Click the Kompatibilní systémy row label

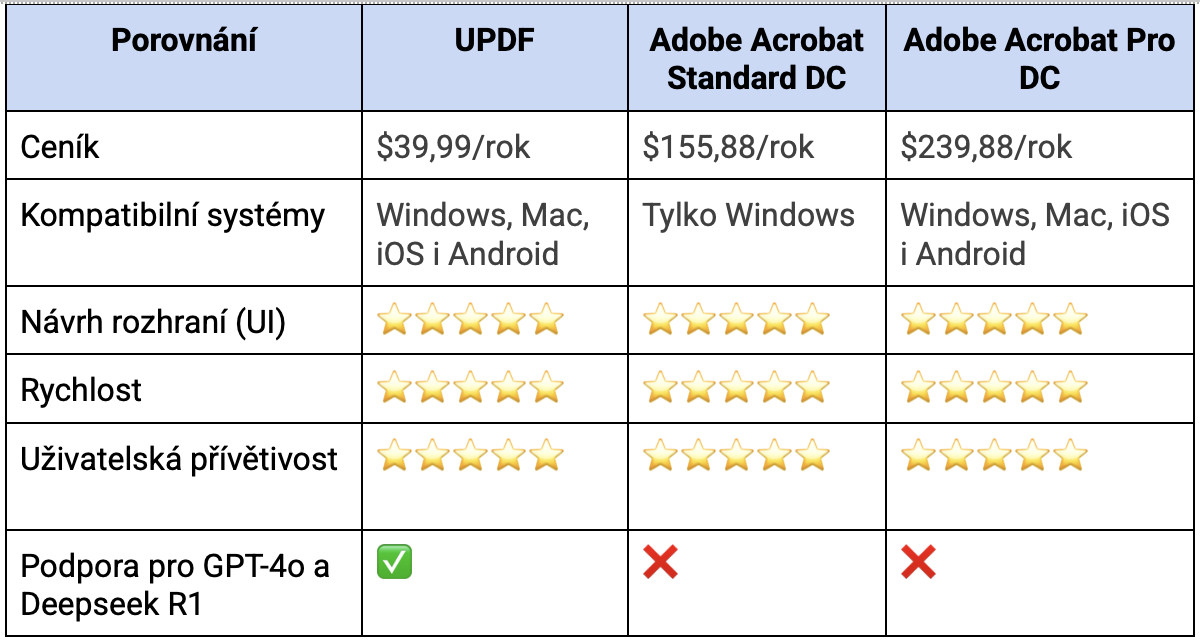pos(173,216)
